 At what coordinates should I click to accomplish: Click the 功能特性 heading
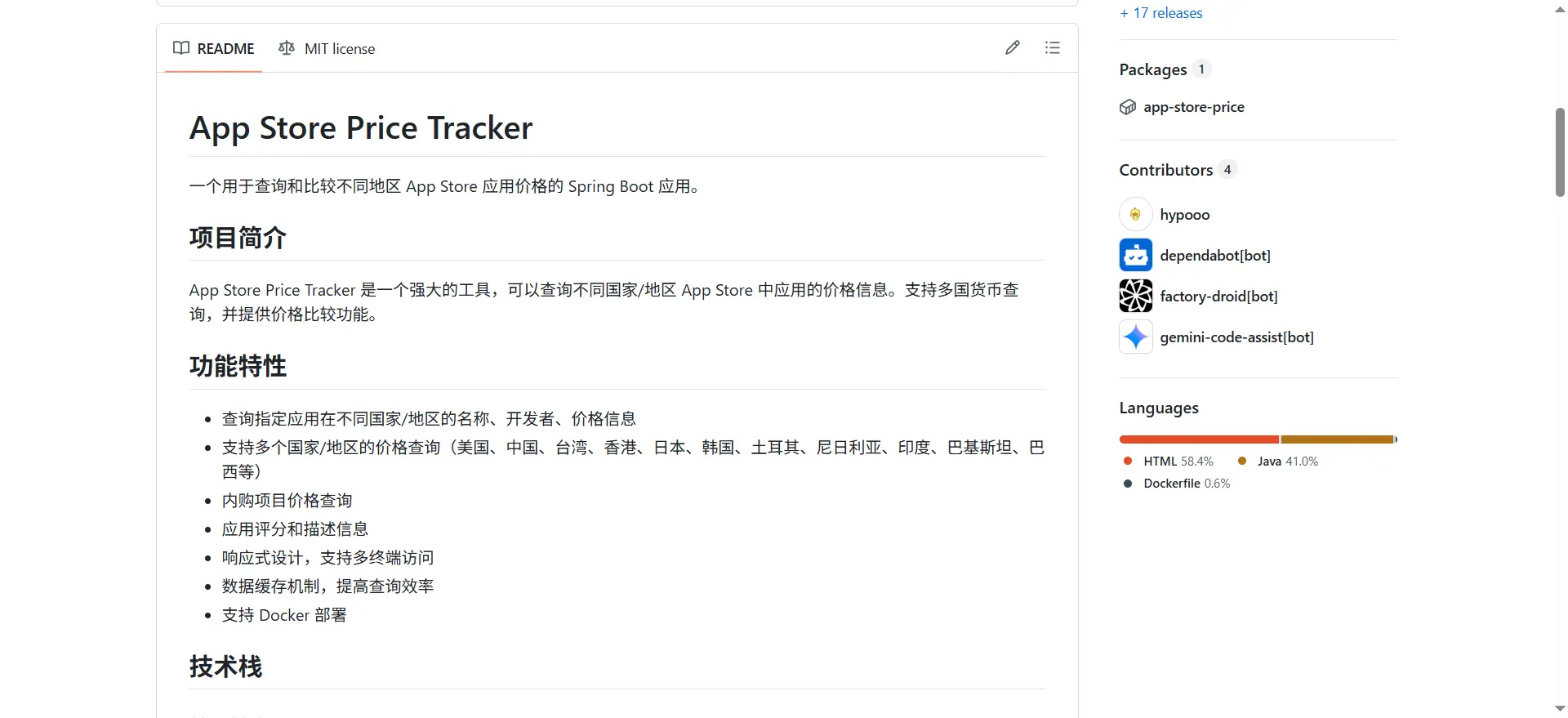coord(238,366)
